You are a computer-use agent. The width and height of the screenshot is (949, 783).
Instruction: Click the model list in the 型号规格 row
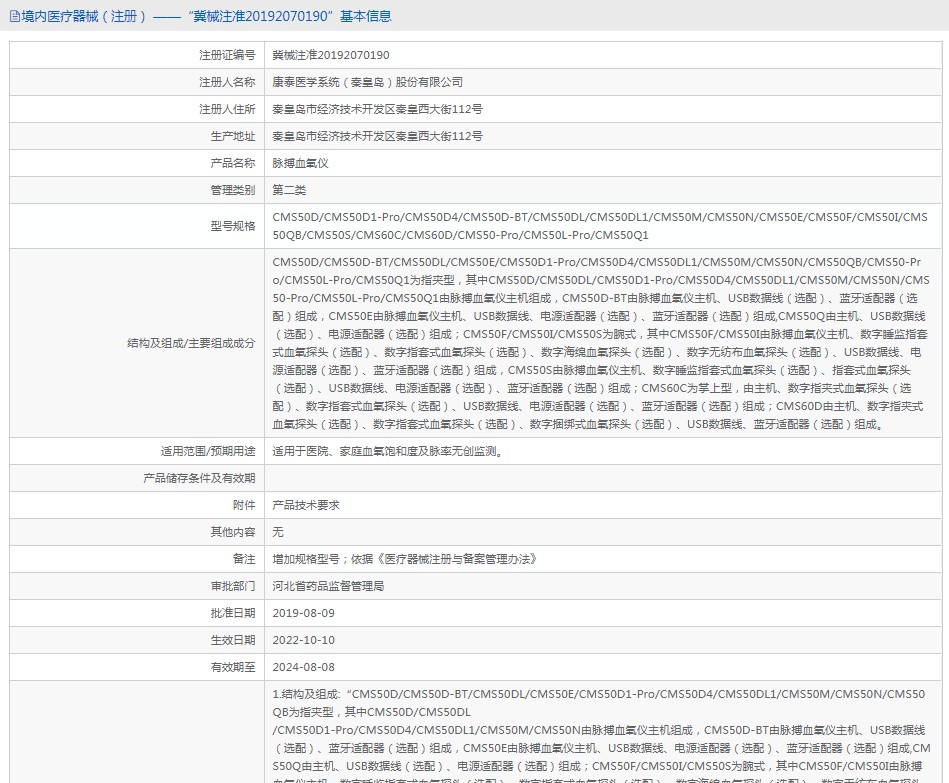[600, 226]
